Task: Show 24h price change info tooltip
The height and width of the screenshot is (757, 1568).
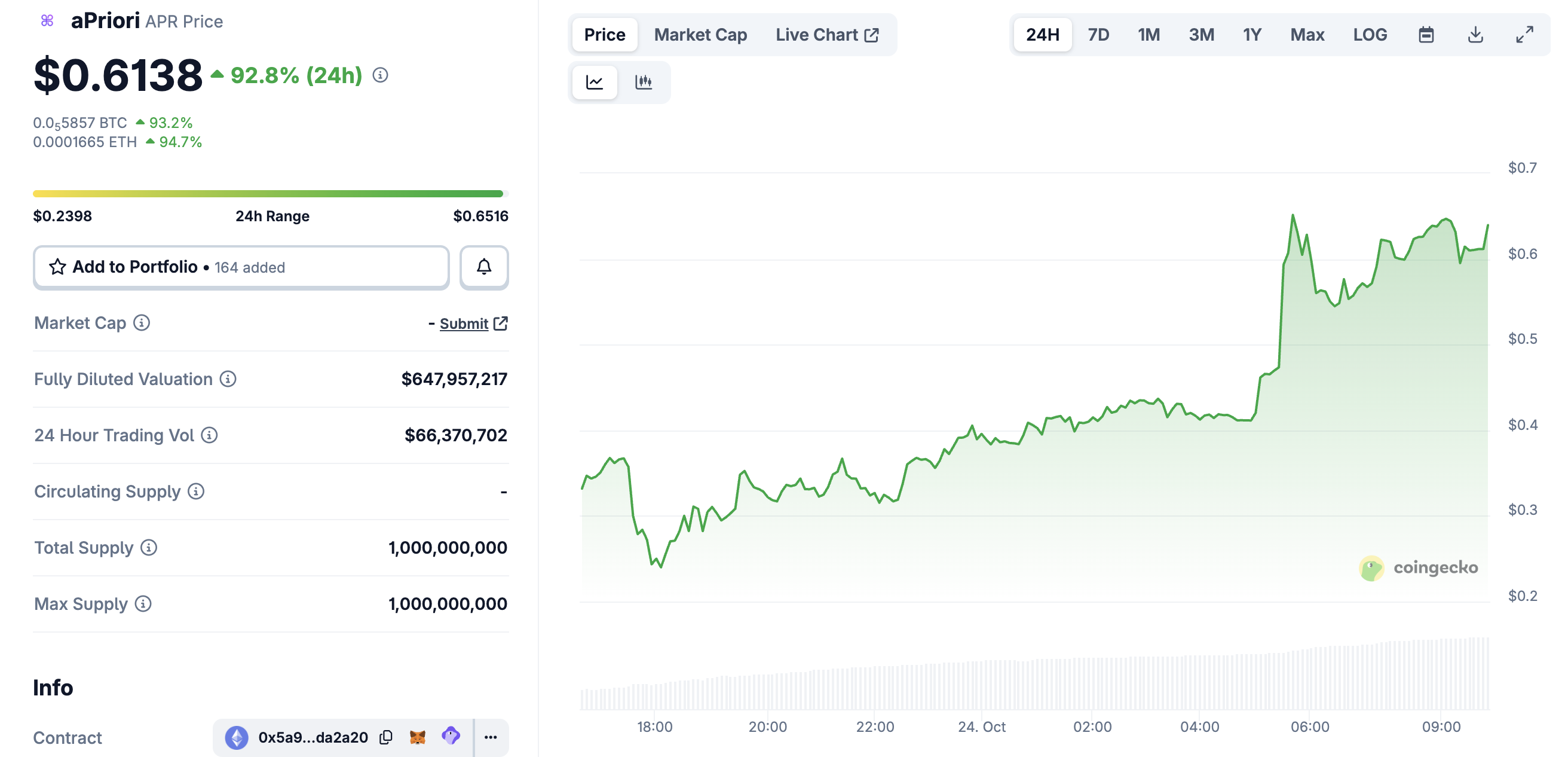Action: pyautogui.click(x=381, y=75)
